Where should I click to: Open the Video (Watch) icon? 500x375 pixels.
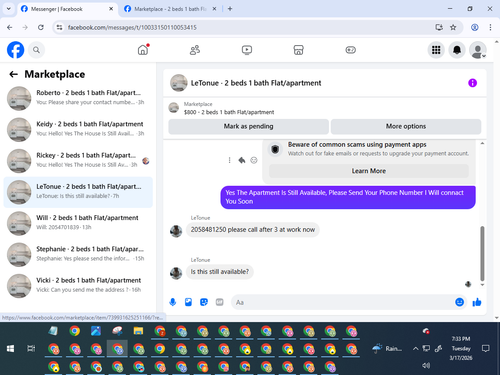point(247,50)
